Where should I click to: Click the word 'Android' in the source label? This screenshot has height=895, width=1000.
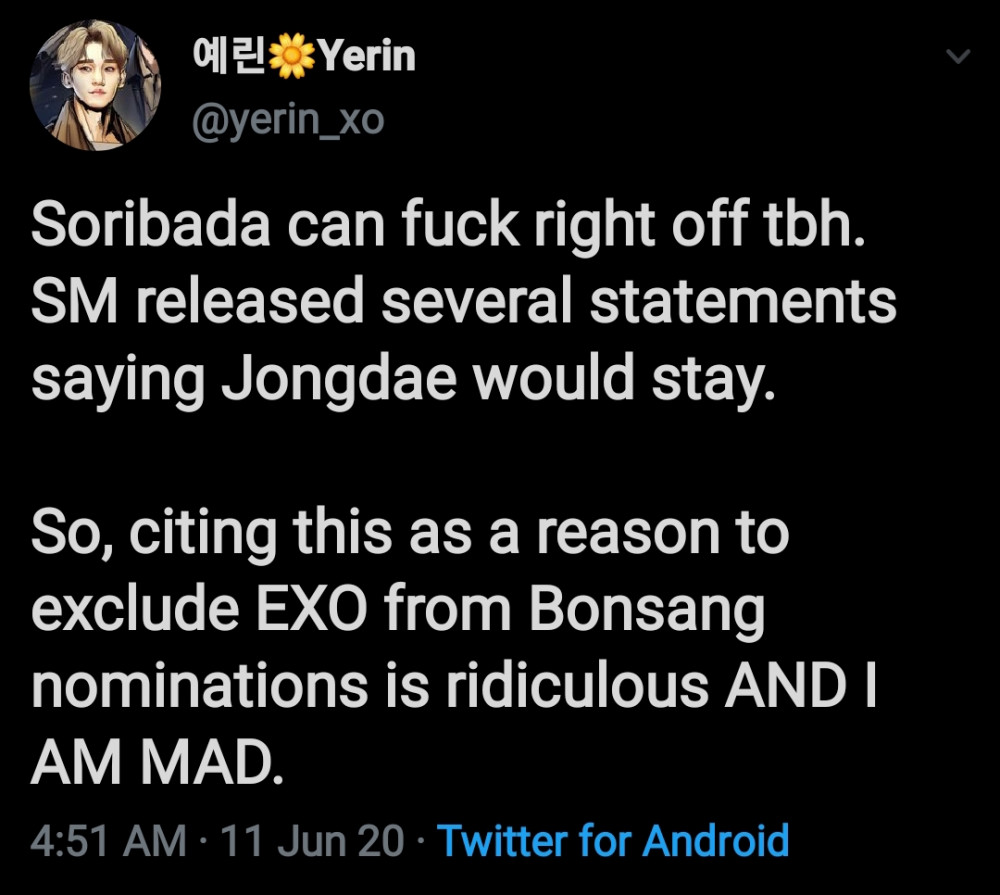(716, 840)
